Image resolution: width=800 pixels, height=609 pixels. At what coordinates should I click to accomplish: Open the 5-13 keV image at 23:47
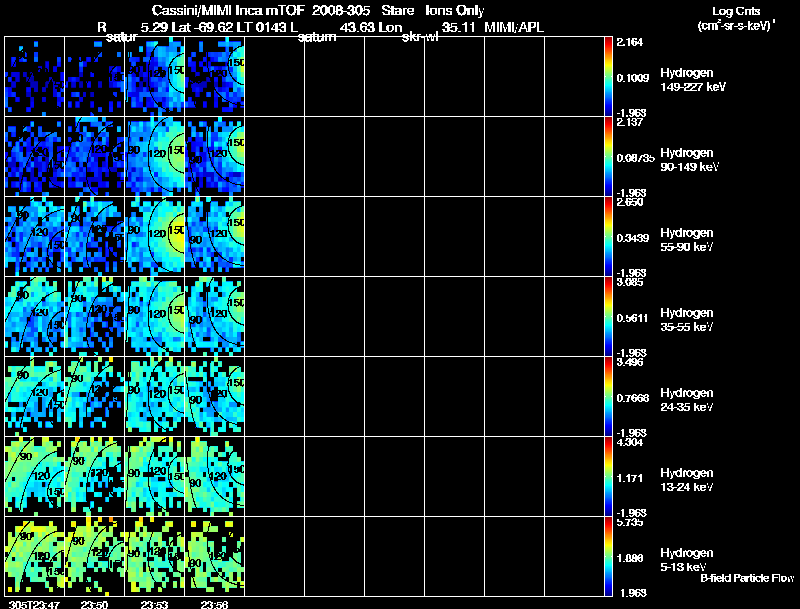click(x=35, y=556)
